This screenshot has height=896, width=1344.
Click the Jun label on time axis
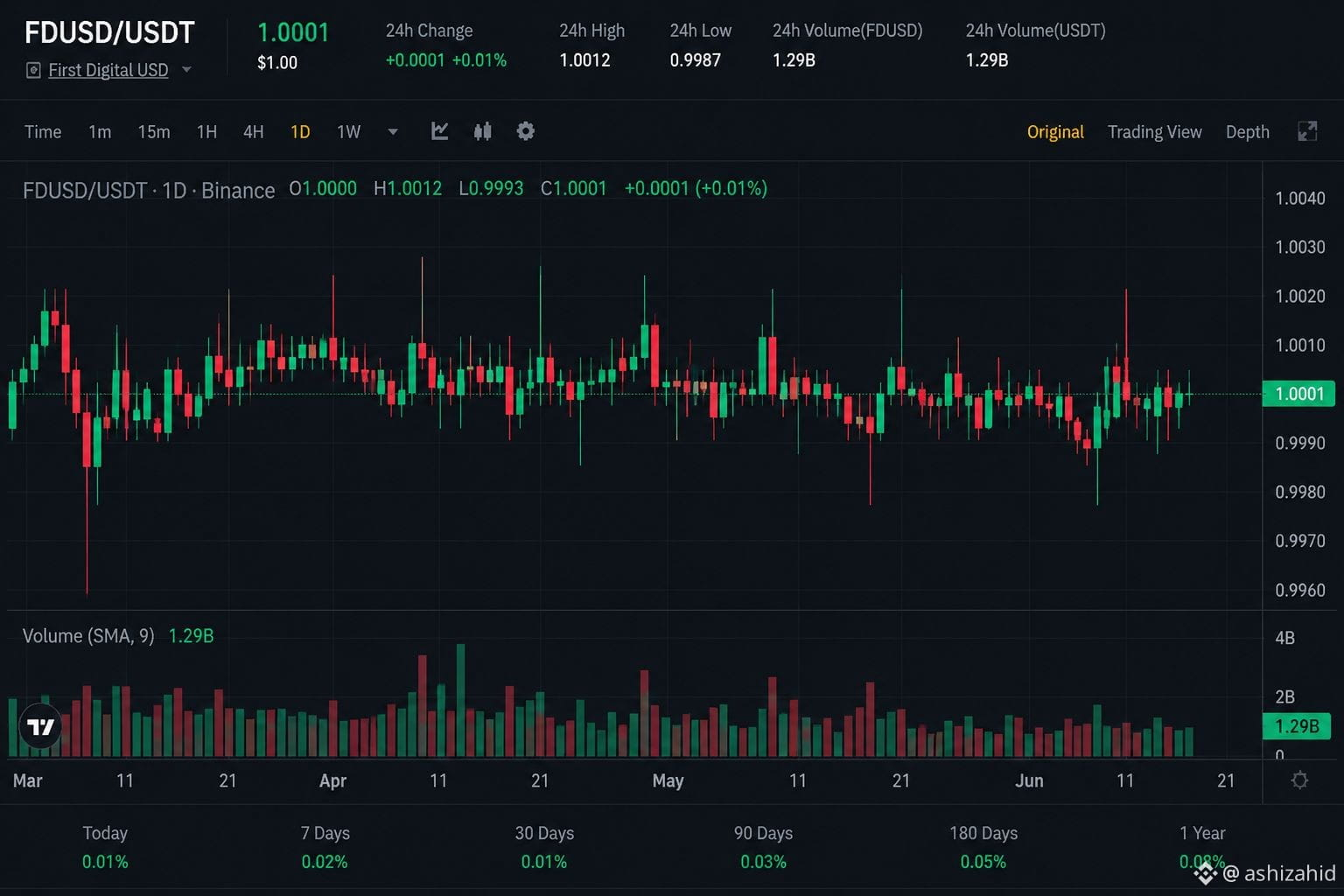[1029, 780]
